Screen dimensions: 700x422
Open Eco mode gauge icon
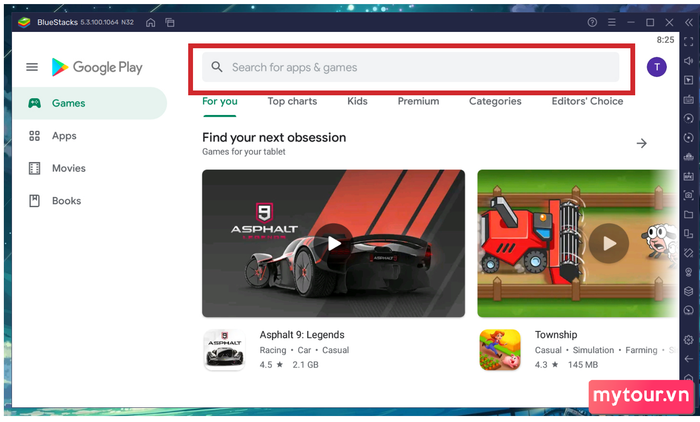click(x=688, y=310)
